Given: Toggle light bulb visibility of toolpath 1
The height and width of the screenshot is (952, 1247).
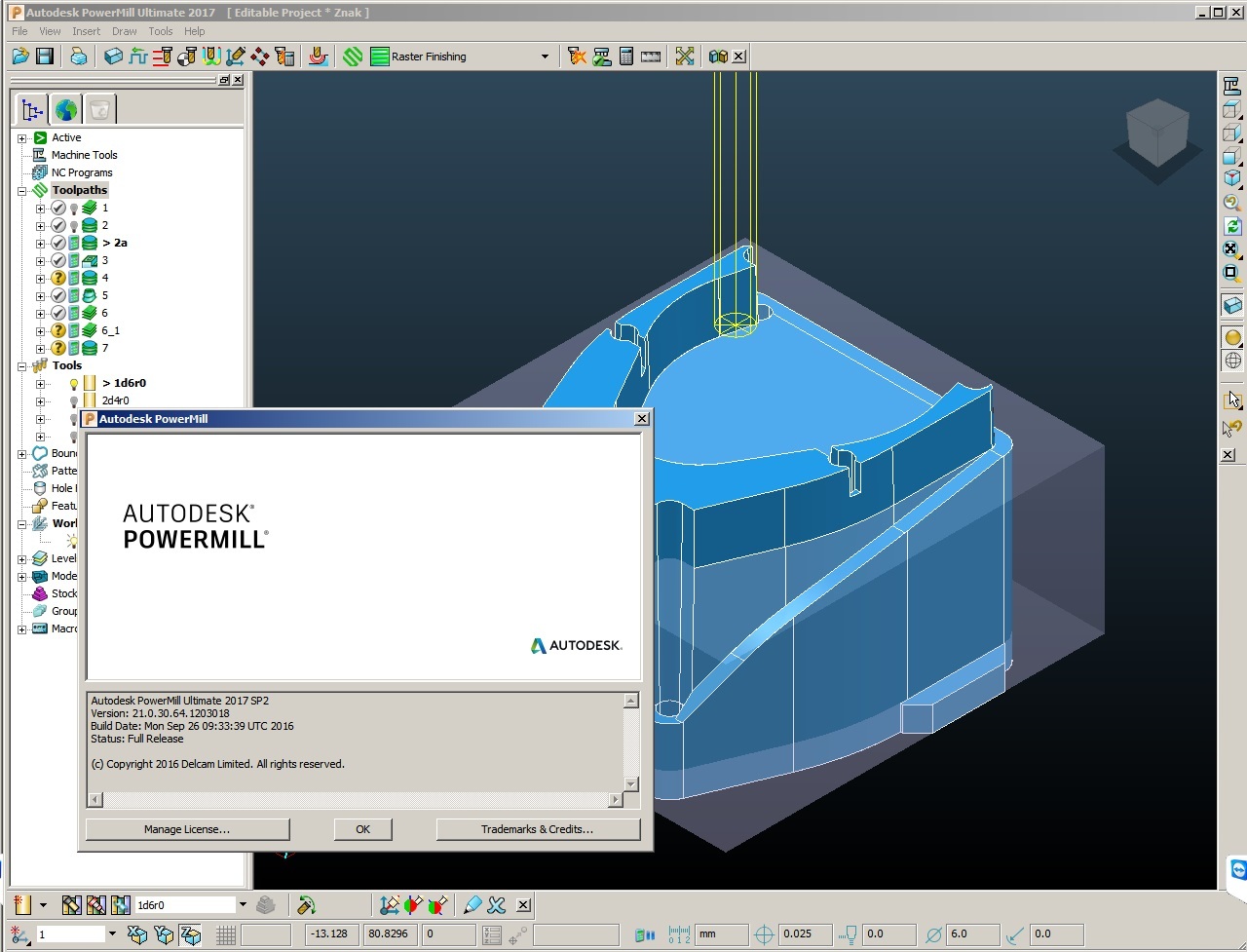Looking at the screenshot, I should point(74,209).
